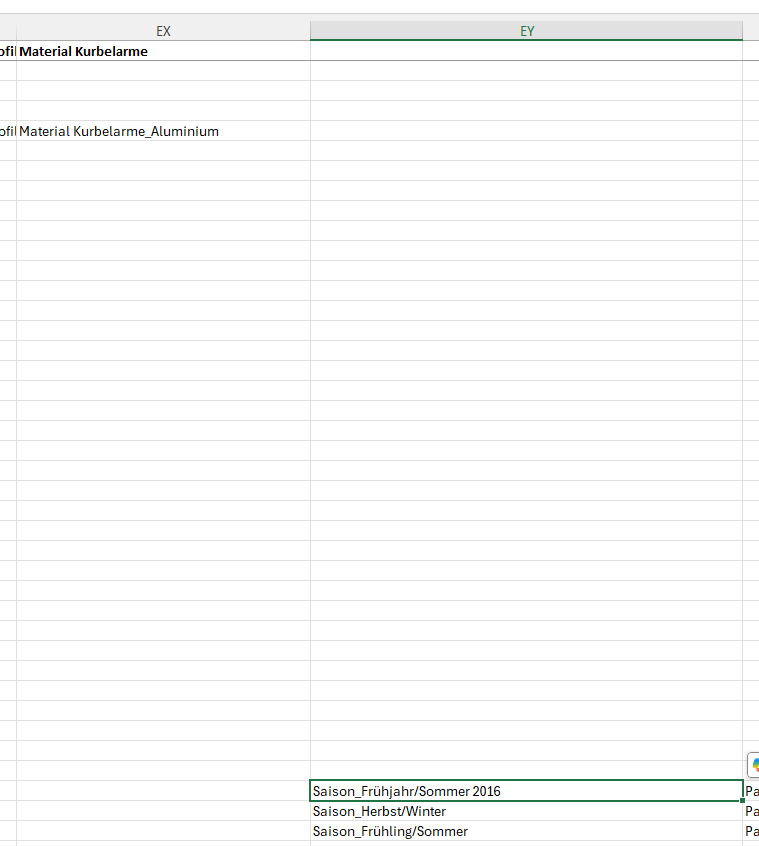Select column EX by its header
The width and height of the screenshot is (759, 846).
(163, 31)
